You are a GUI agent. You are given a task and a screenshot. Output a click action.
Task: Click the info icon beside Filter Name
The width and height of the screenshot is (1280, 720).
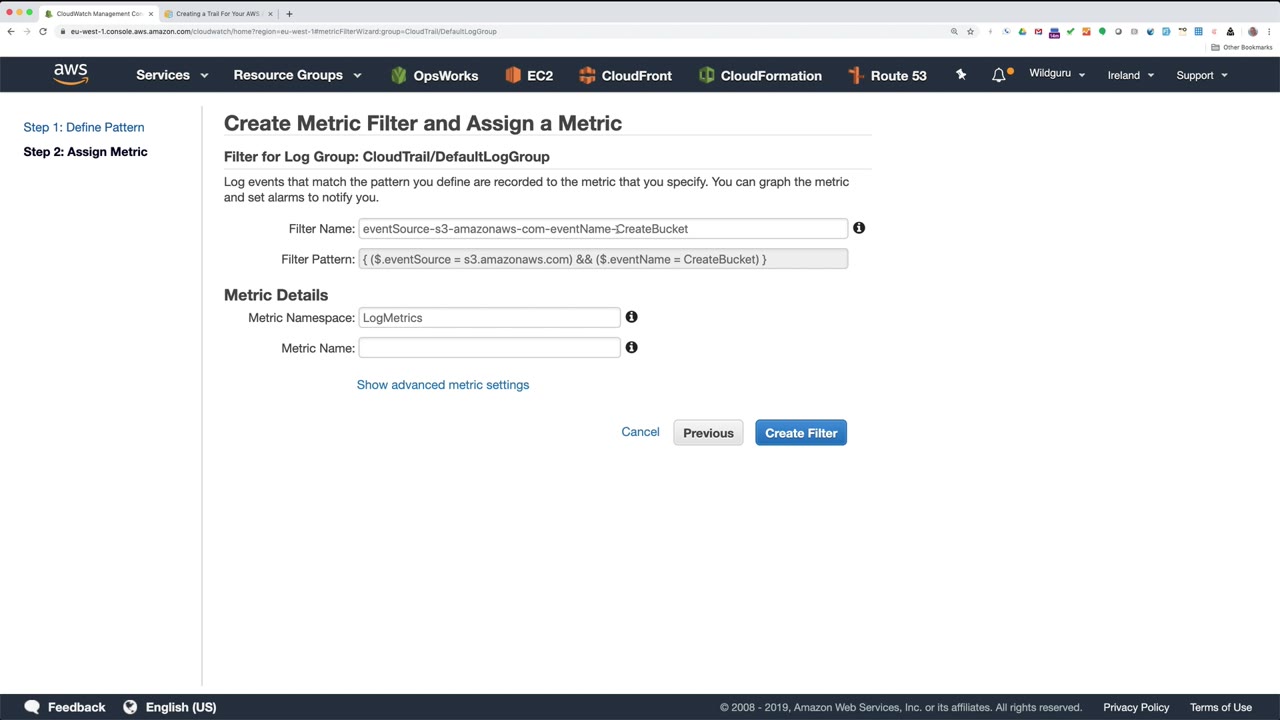point(859,228)
